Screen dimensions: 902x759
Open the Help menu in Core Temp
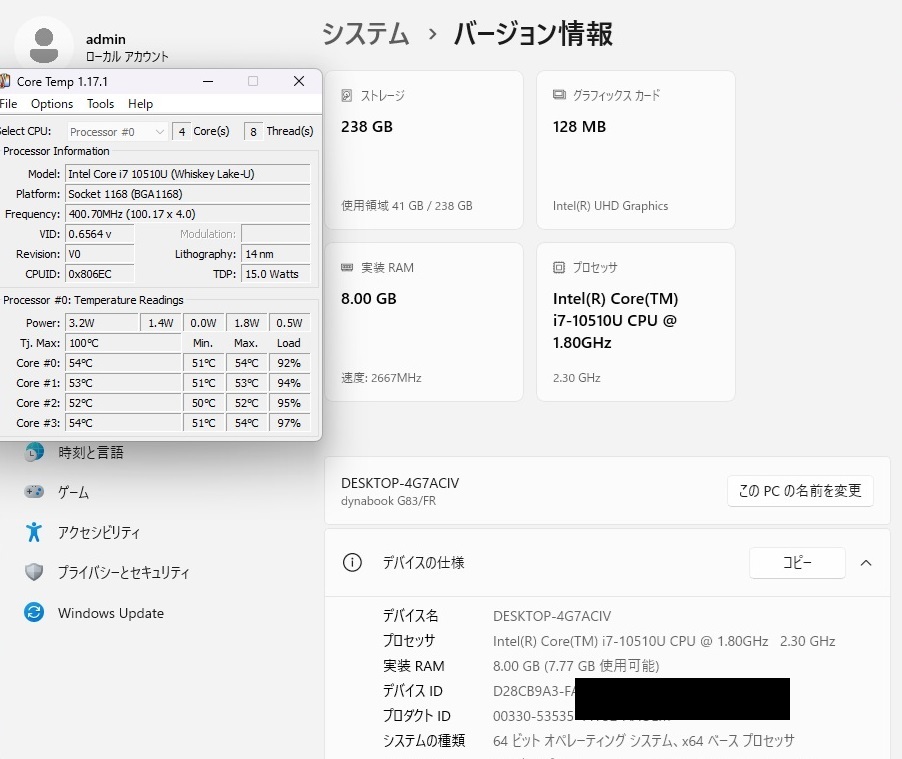pos(140,104)
